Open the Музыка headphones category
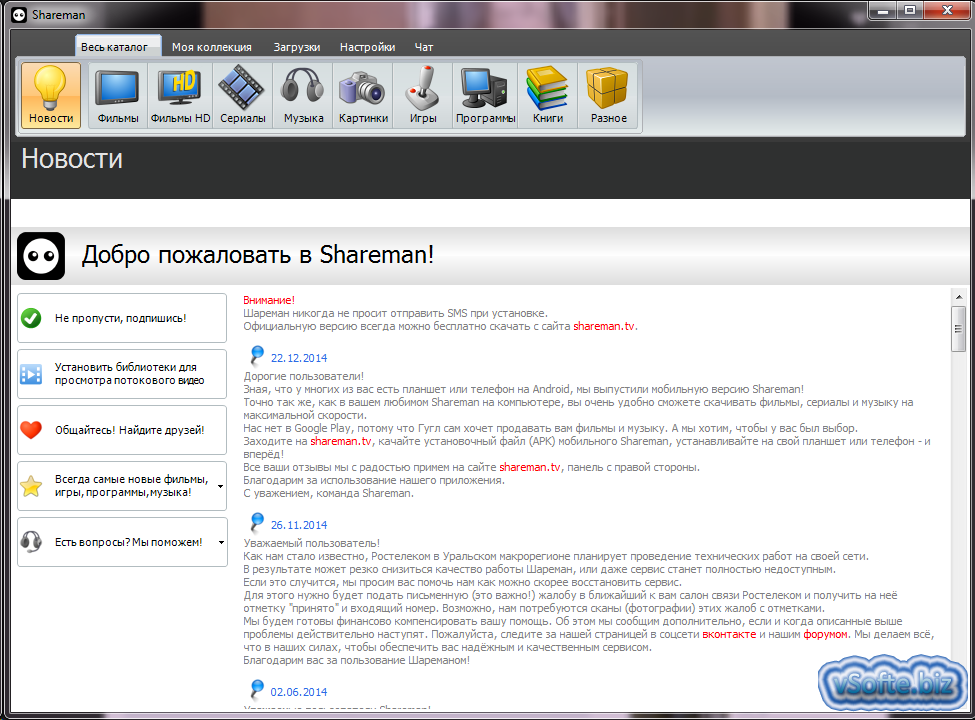The image size is (975, 720). (x=303, y=95)
